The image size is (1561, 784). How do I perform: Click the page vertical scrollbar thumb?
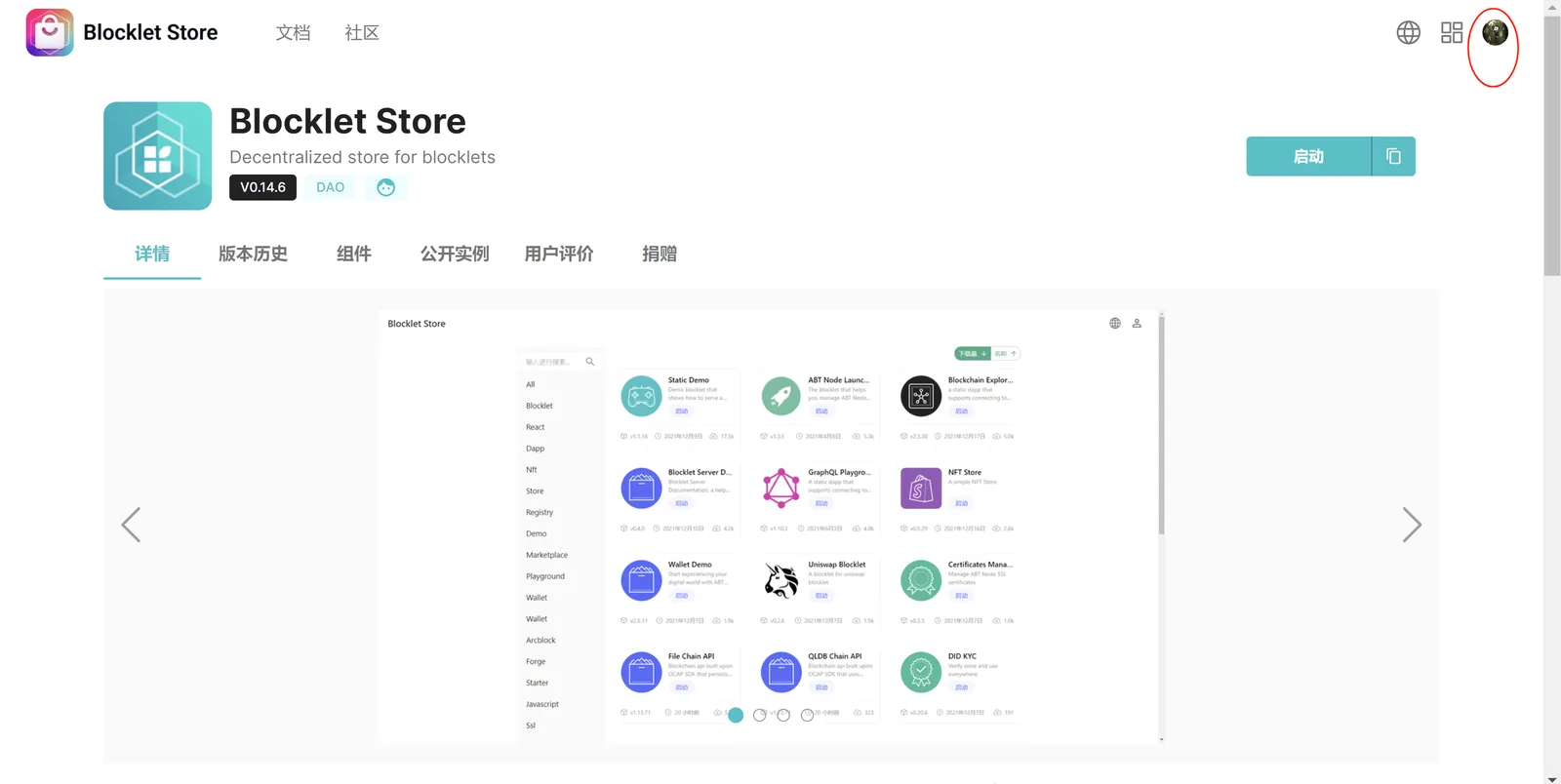[1552, 146]
